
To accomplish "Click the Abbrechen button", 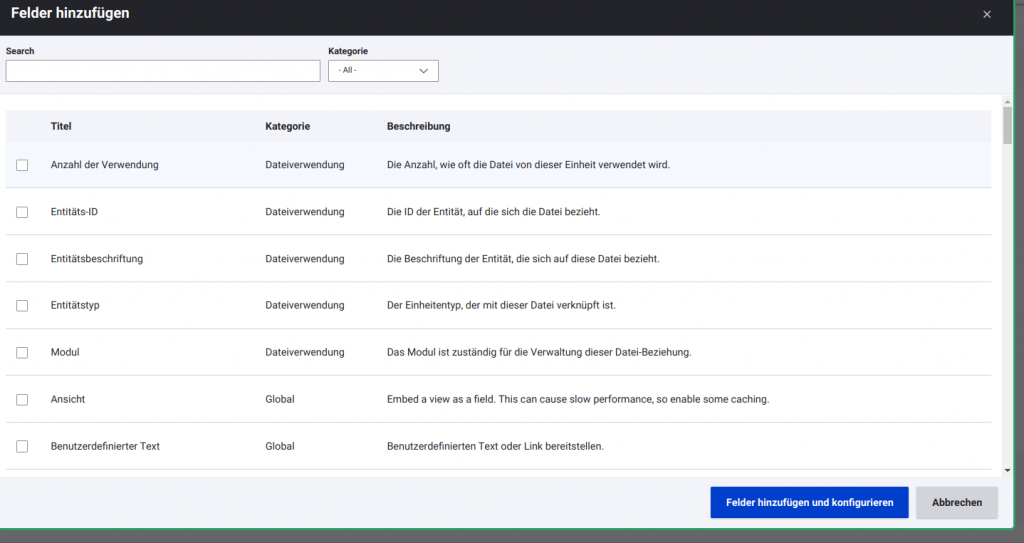I will (x=956, y=503).
